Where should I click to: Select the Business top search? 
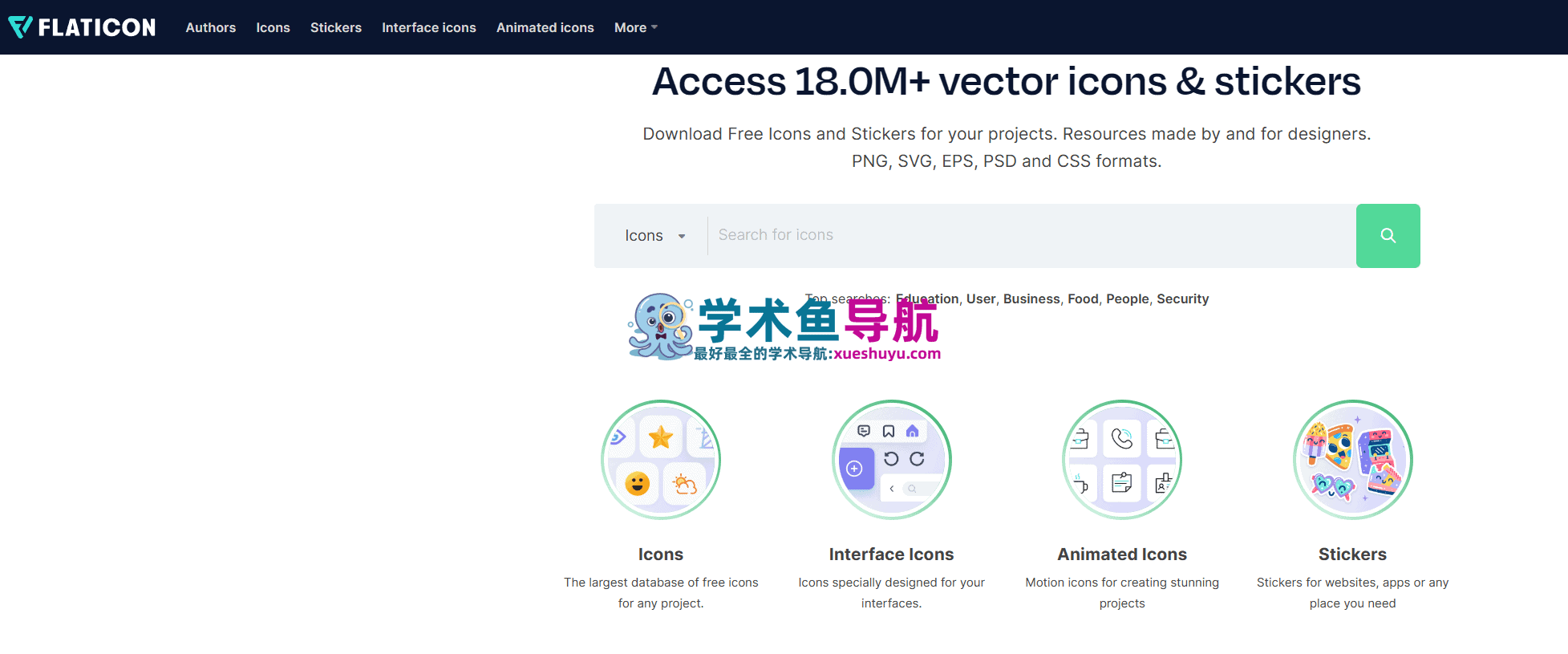1031,299
